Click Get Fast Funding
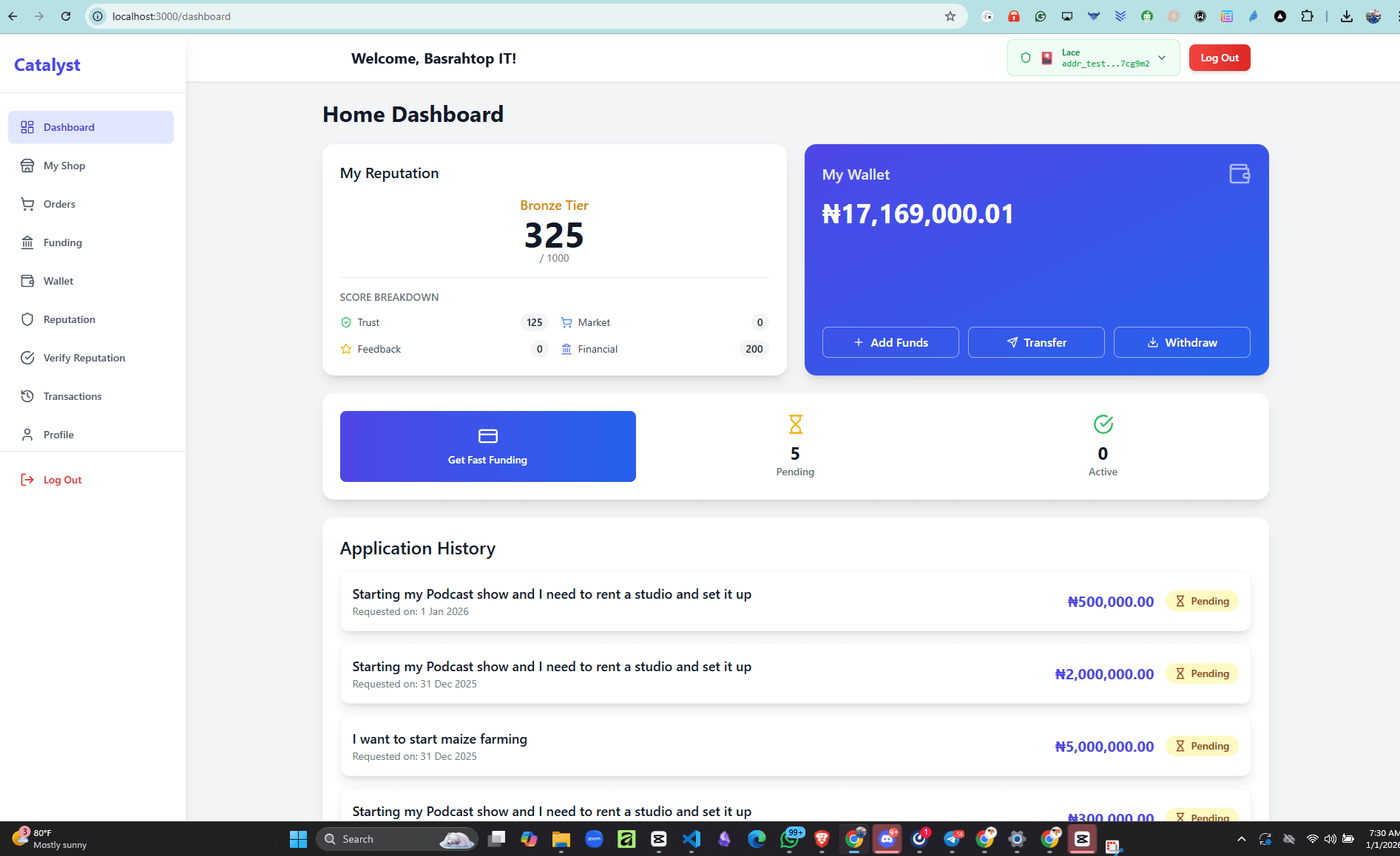Viewport: 1400px width, 856px height. pyautogui.click(x=487, y=446)
